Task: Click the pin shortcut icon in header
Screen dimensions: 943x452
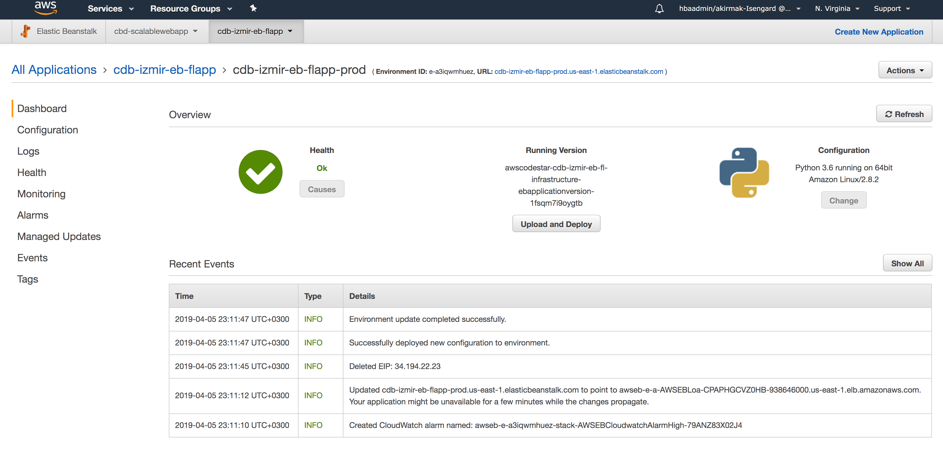Action: (253, 8)
